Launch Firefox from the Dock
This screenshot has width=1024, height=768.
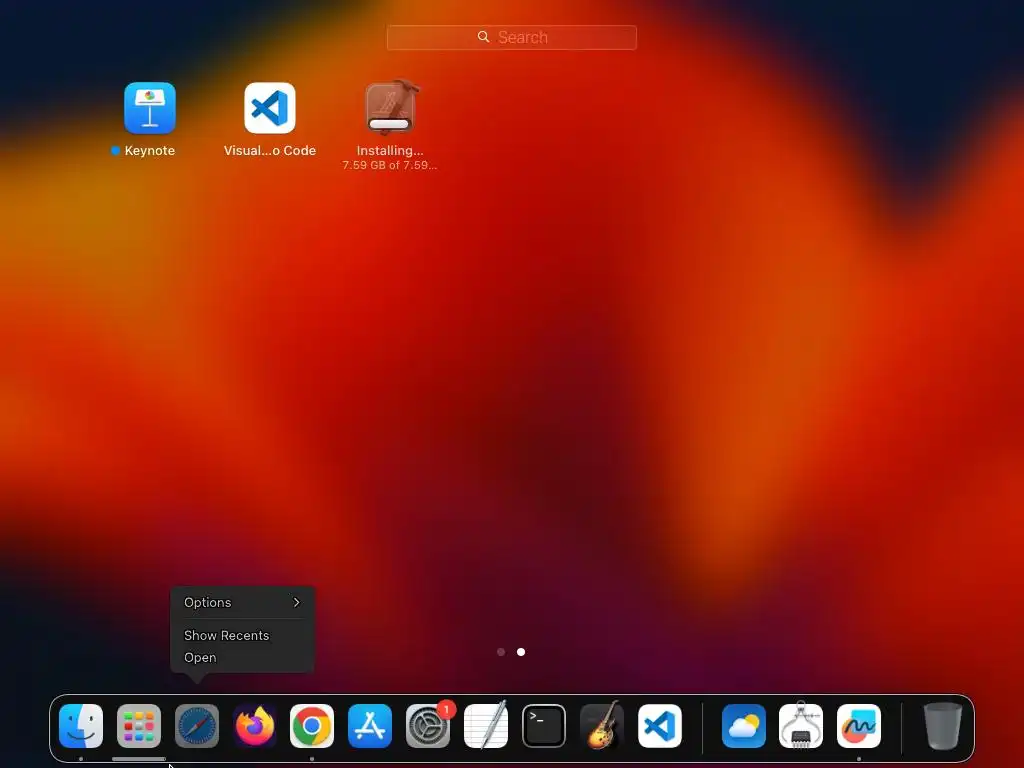pyautogui.click(x=255, y=726)
